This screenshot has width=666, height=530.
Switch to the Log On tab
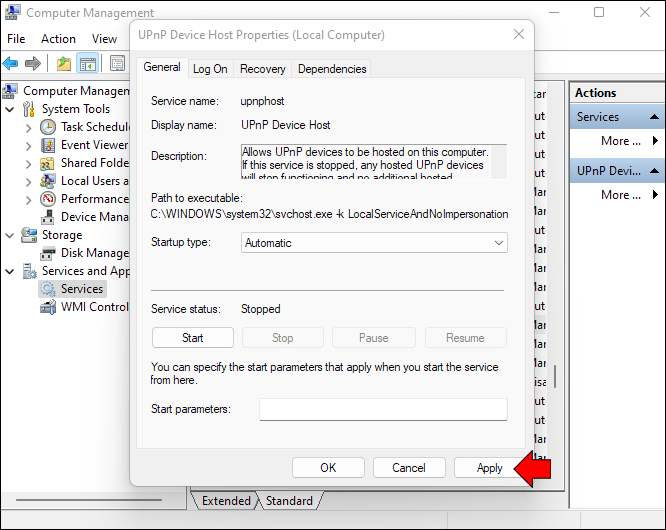(x=210, y=69)
